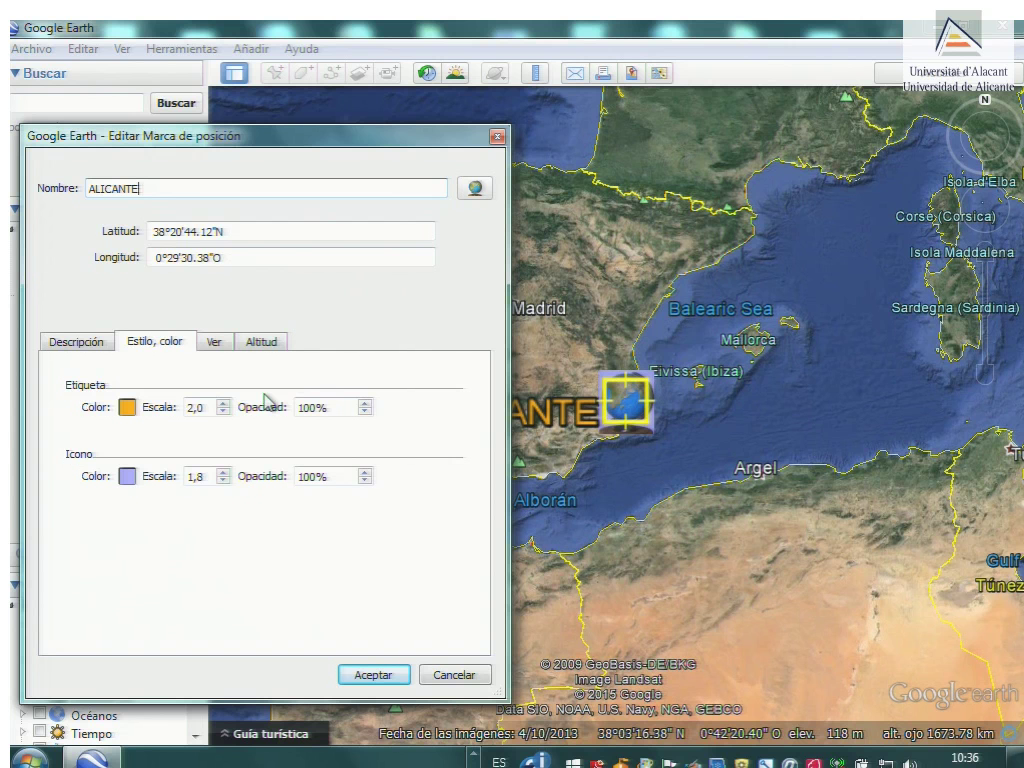1024x768 pixels.
Task: Select the Add Polygon tool
Action: pyautogui.click(x=304, y=73)
